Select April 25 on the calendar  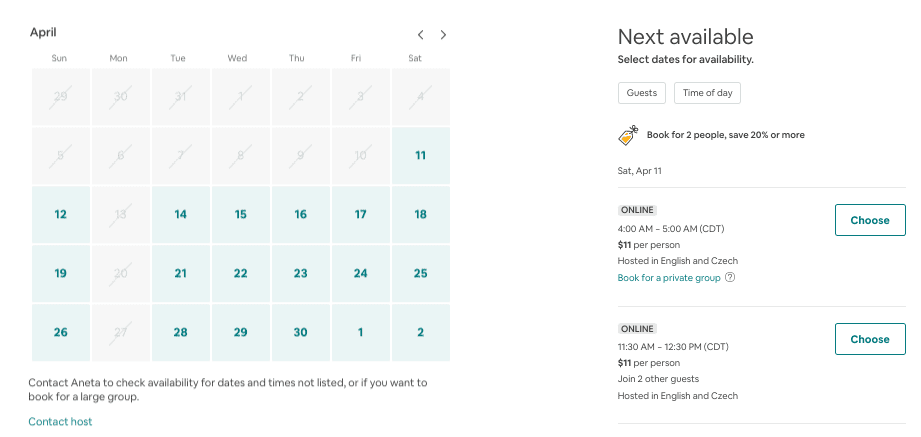(x=420, y=273)
